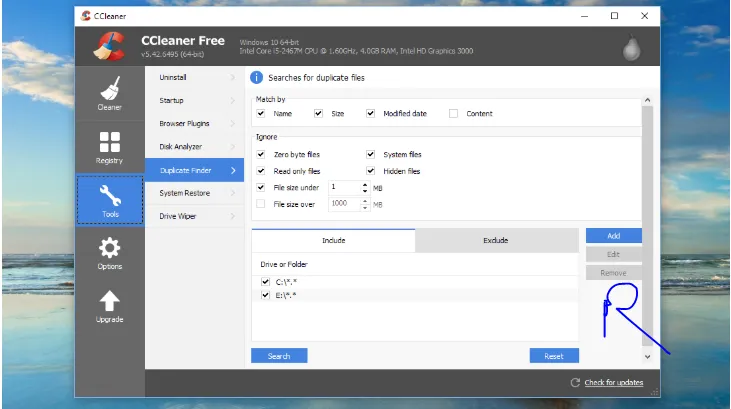Image resolution: width=731 pixels, height=409 pixels.
Task: Uncheck the C:\*.* drive entry
Action: pos(265,282)
